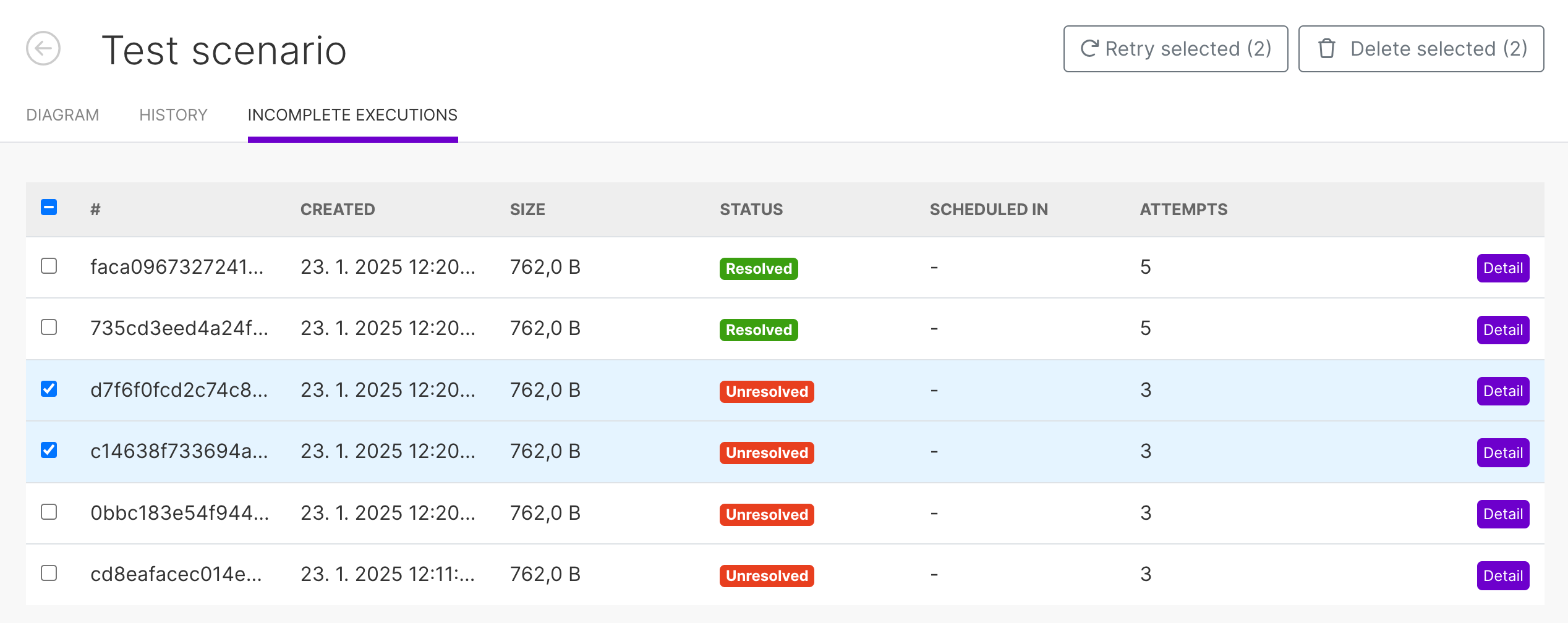This screenshot has height=623, width=1568.
Task: Click the SCHEDULED IN column header
Action: click(989, 210)
